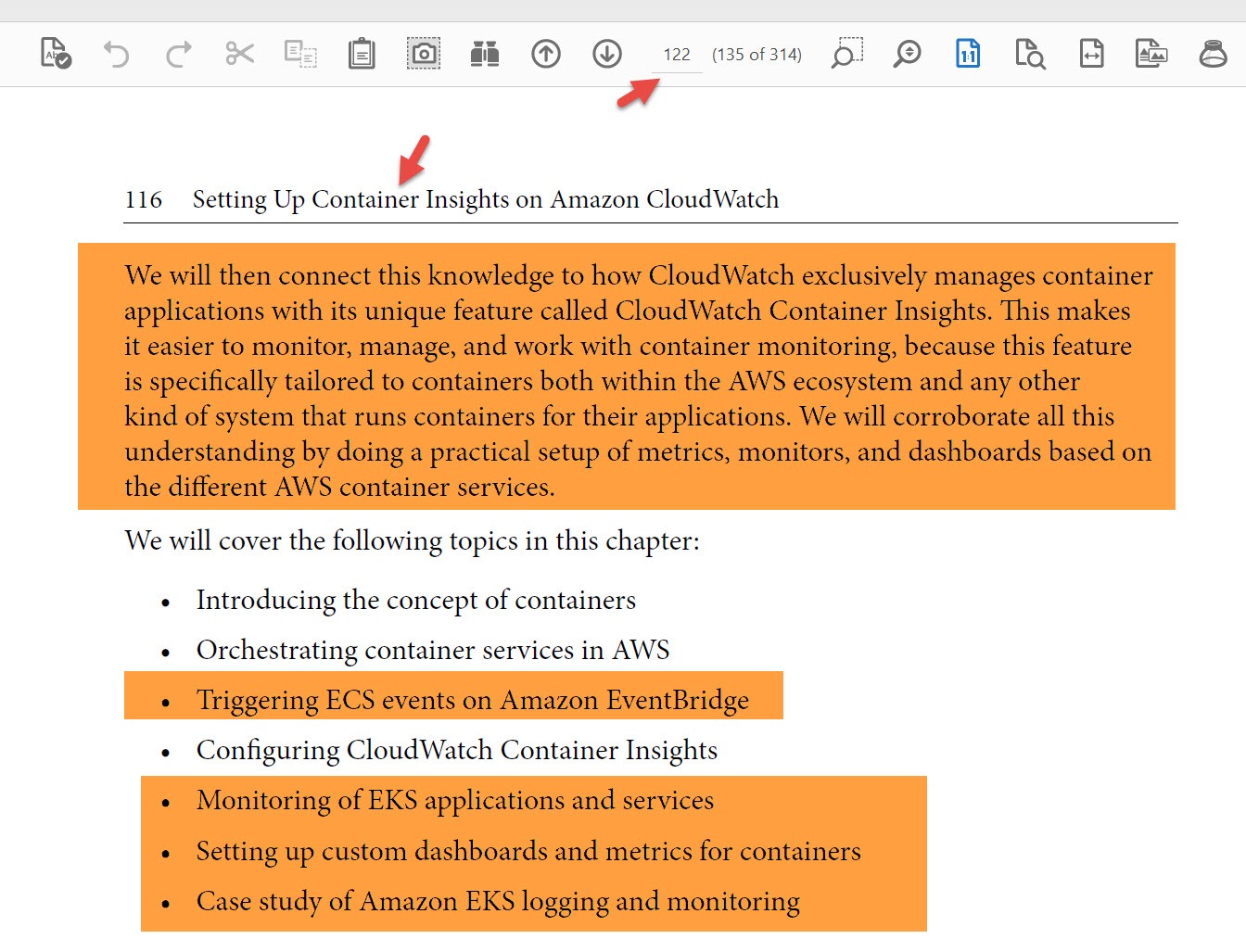Click the paragraph line starting "We will then connect"
Image resolution: width=1246 pixels, height=952 pixels.
(x=639, y=275)
